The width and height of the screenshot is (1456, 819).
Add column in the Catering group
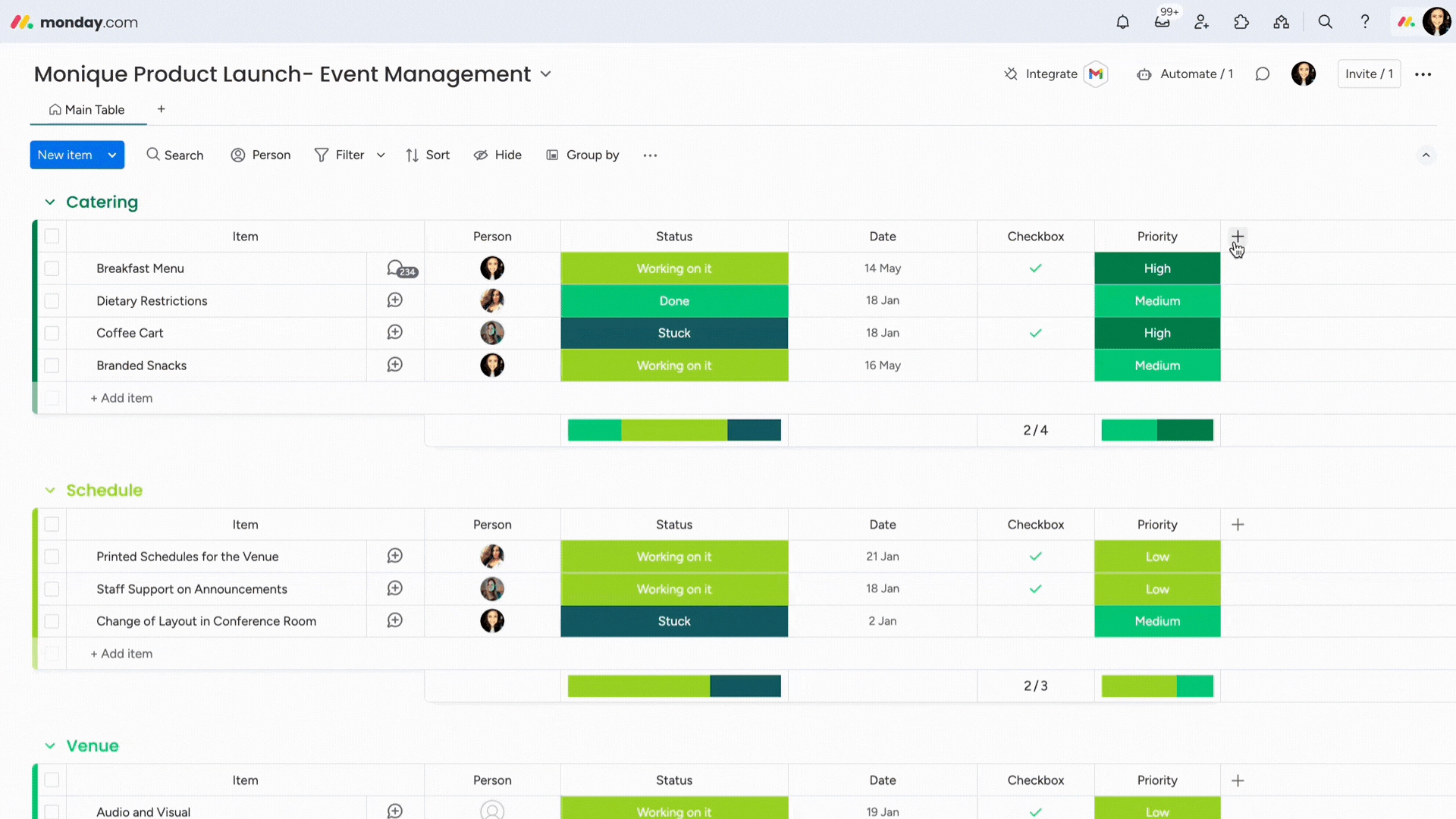[x=1238, y=236]
